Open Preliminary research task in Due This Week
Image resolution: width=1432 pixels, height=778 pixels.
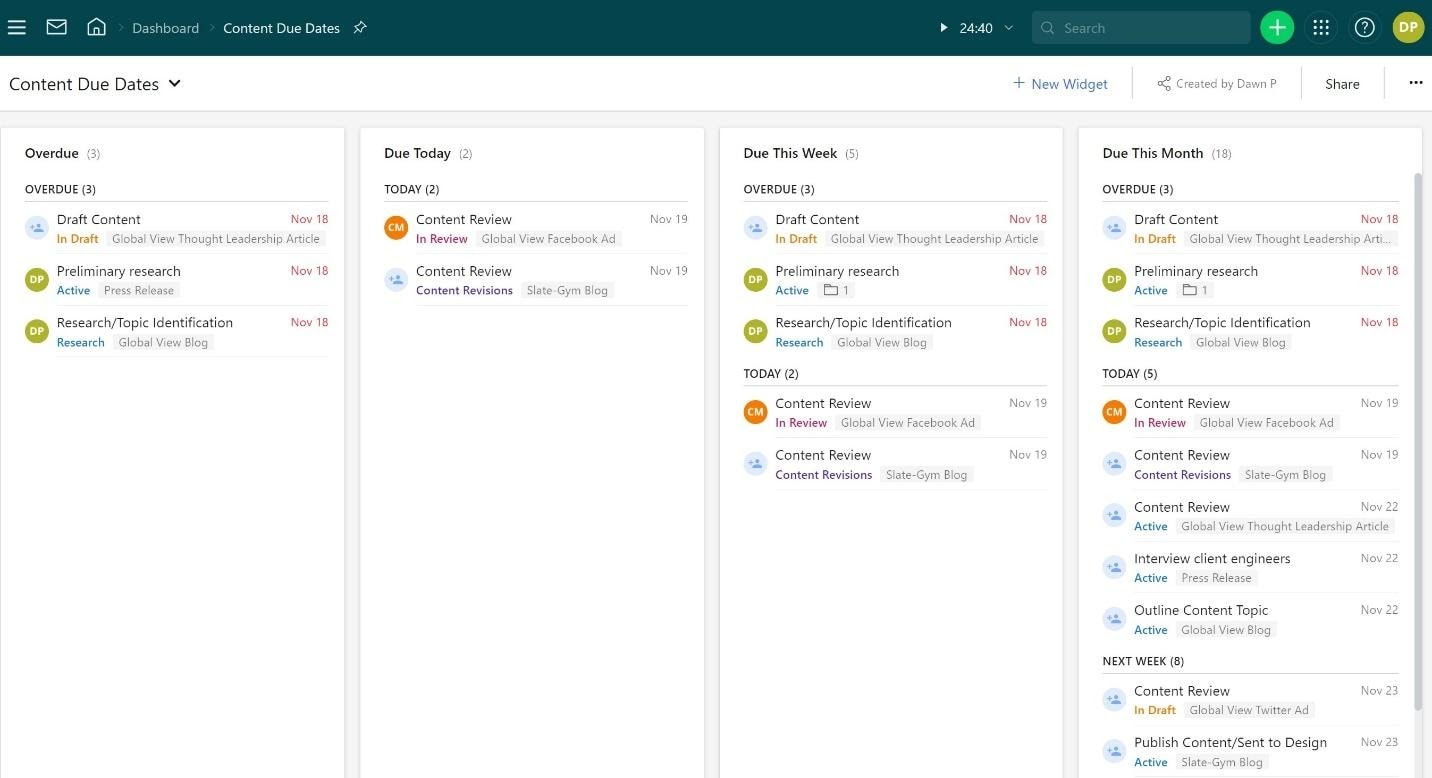[837, 271]
